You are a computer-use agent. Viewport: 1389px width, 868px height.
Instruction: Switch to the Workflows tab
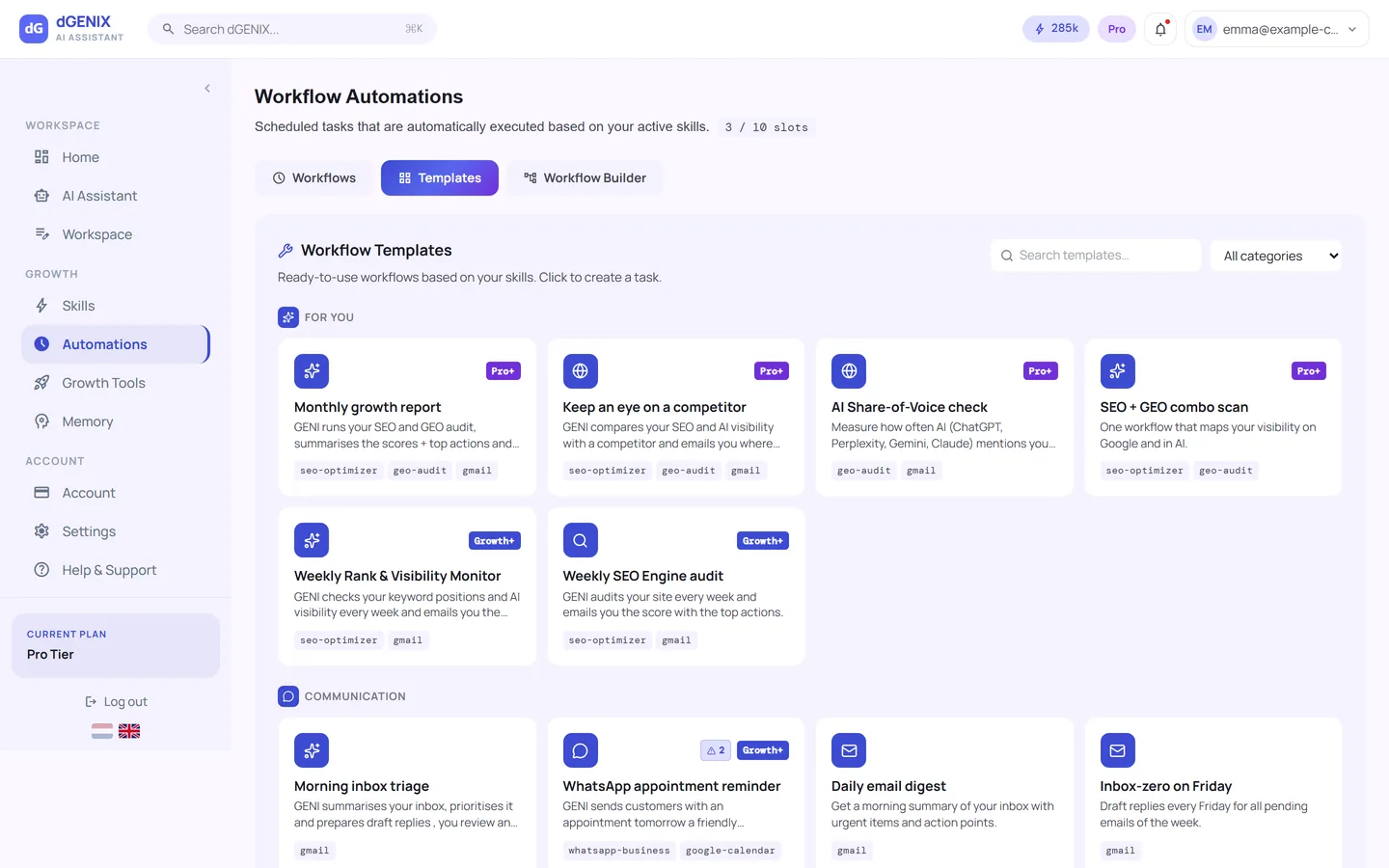(314, 178)
